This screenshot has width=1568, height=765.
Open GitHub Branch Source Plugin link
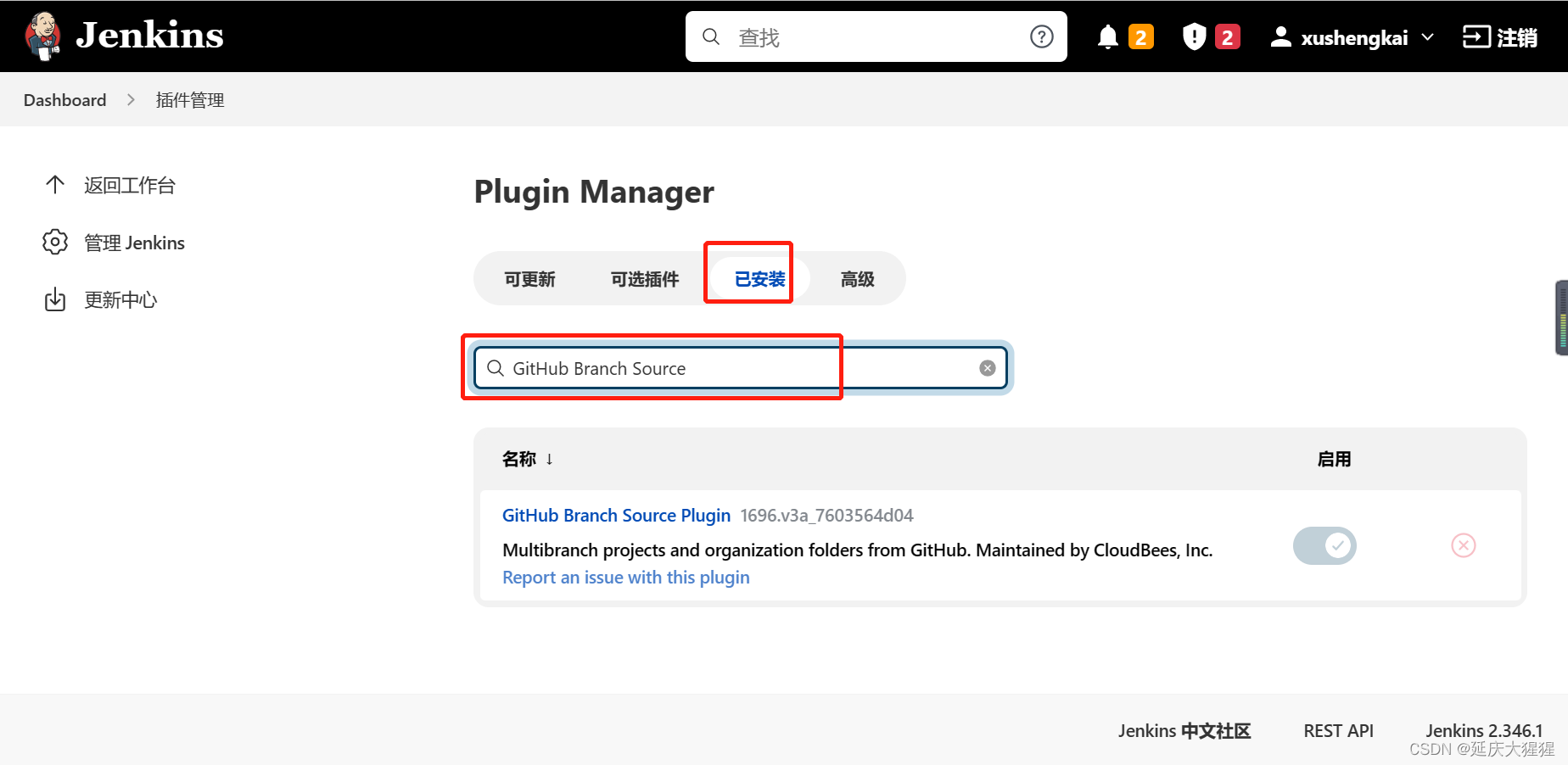[x=616, y=515]
